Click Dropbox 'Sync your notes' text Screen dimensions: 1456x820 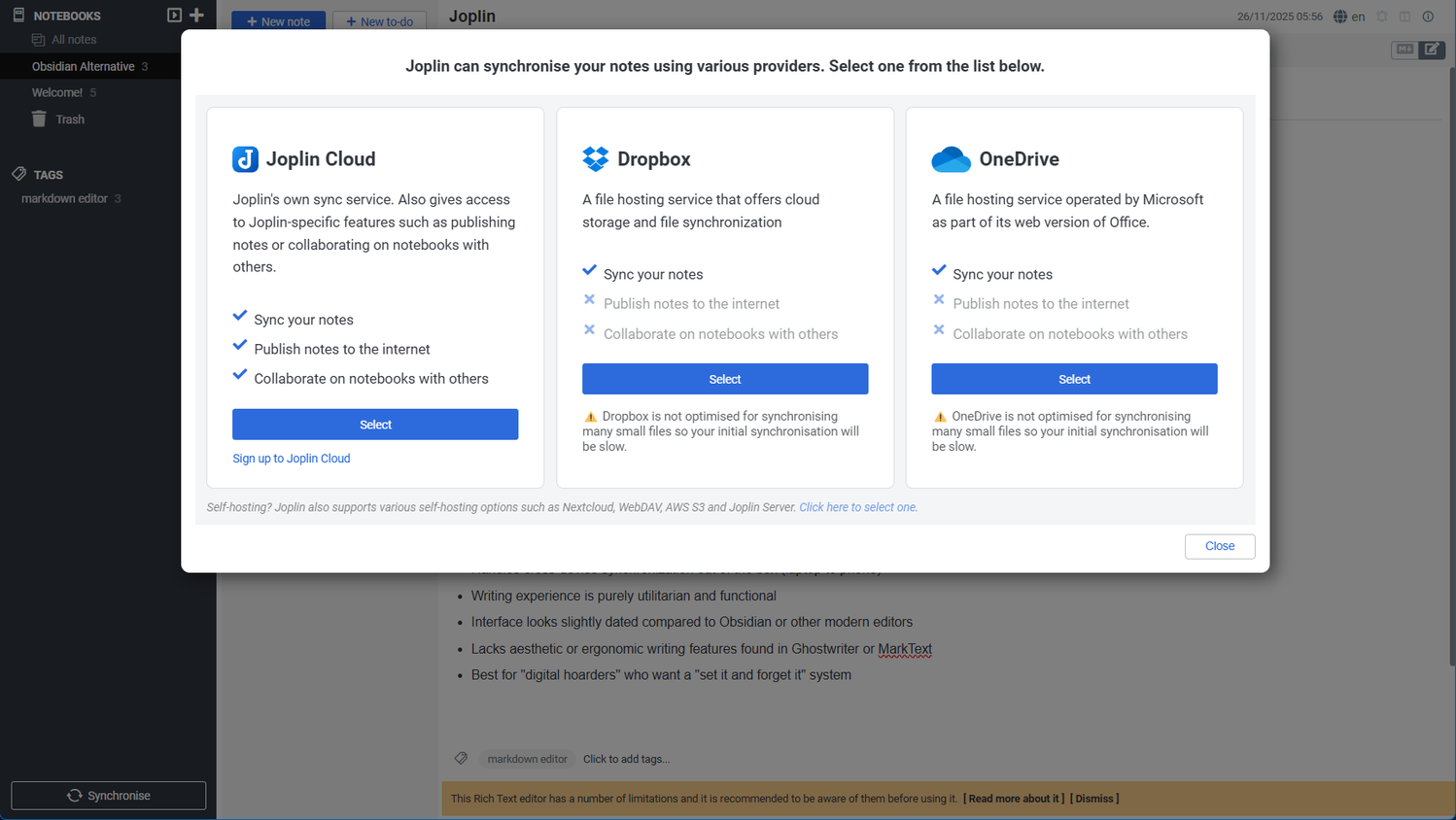pyautogui.click(x=653, y=274)
